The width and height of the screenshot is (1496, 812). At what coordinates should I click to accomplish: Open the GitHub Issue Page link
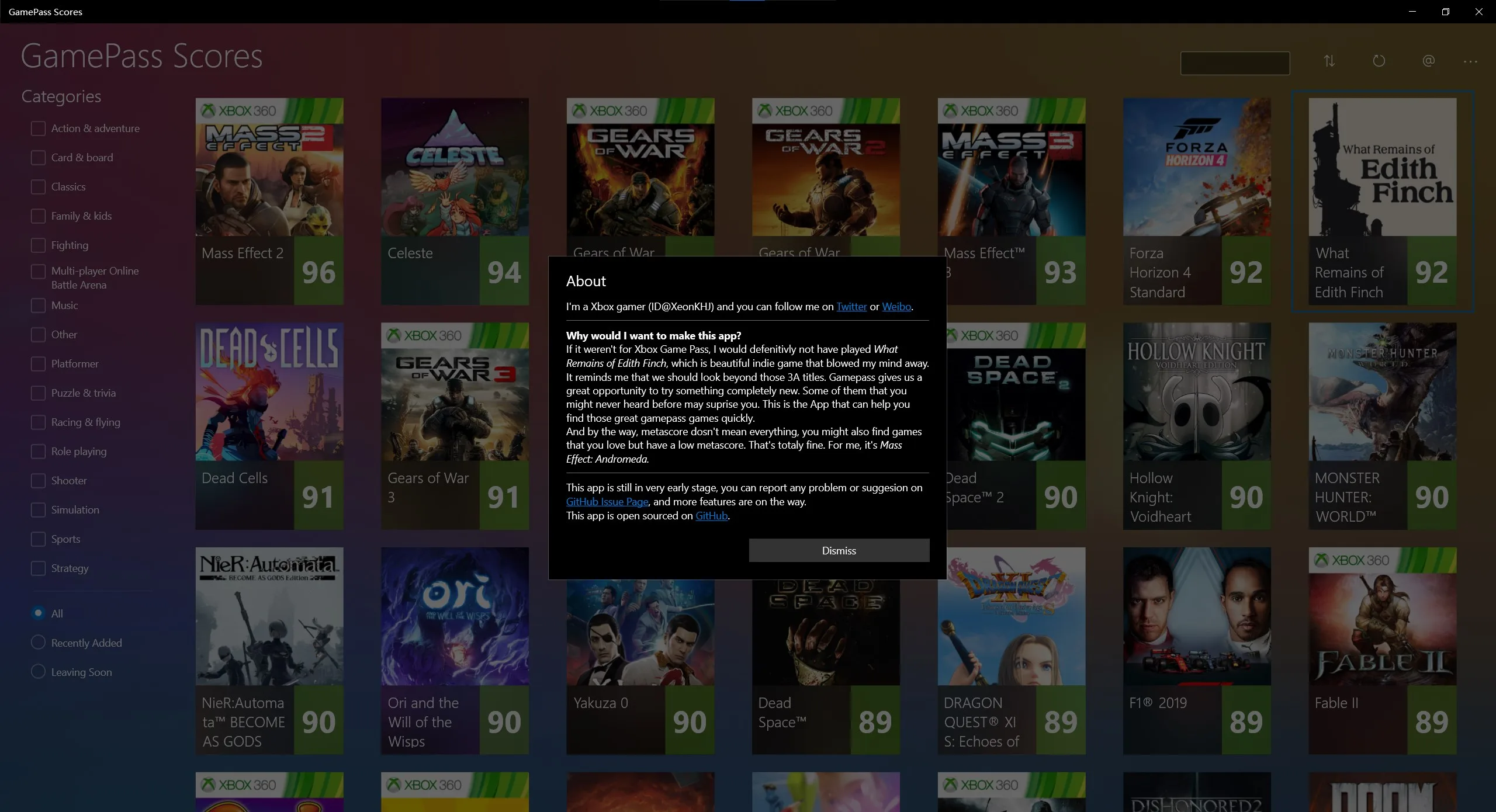607,502
